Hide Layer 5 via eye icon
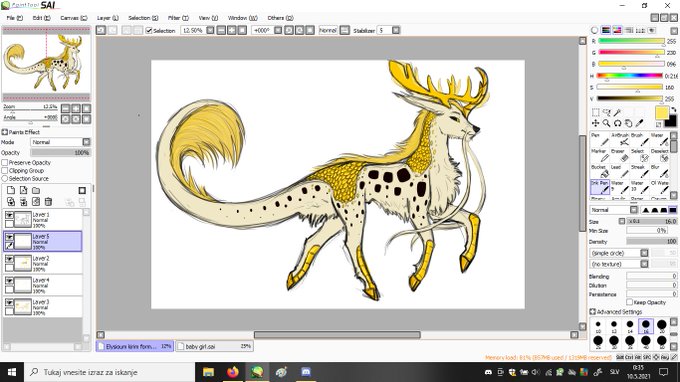The image size is (680, 382). click(x=9, y=237)
